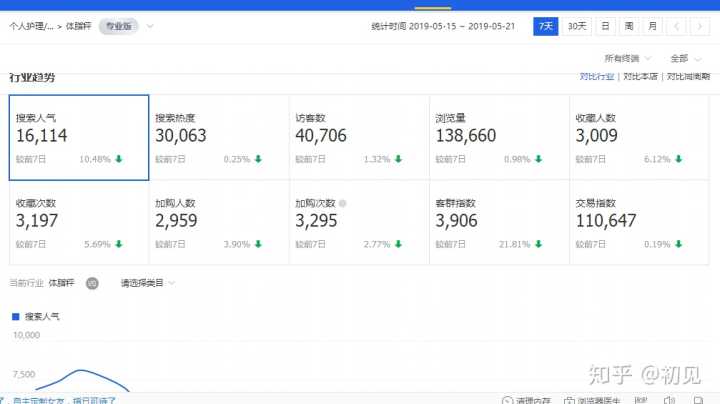The height and width of the screenshot is (404, 720).
Task: Open the 全部 filter dropdown
Action: pyautogui.click(x=685, y=59)
